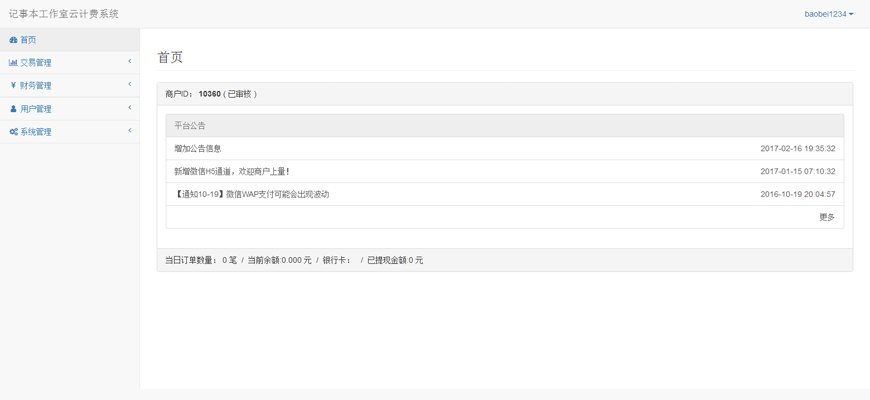Open the baobei1234 user dropdown
870x400 pixels.
click(829, 14)
